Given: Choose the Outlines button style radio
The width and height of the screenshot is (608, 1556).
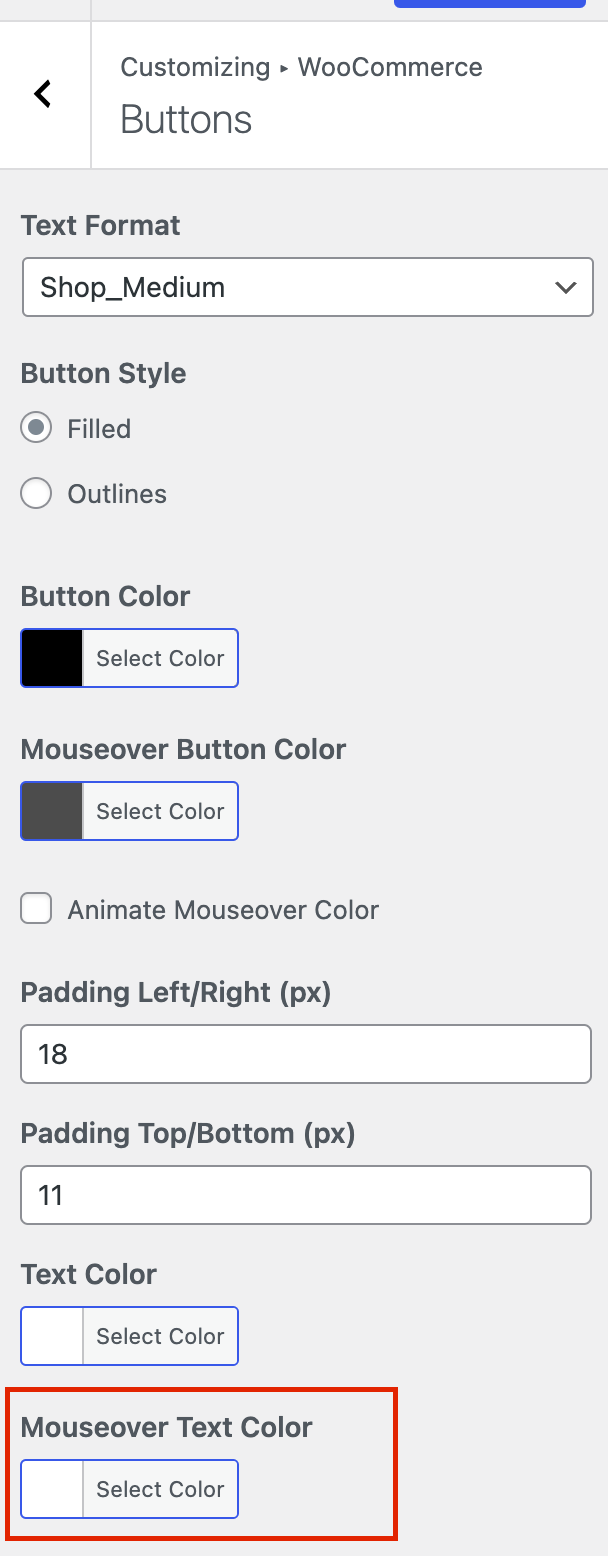Looking at the screenshot, I should tap(37, 494).
